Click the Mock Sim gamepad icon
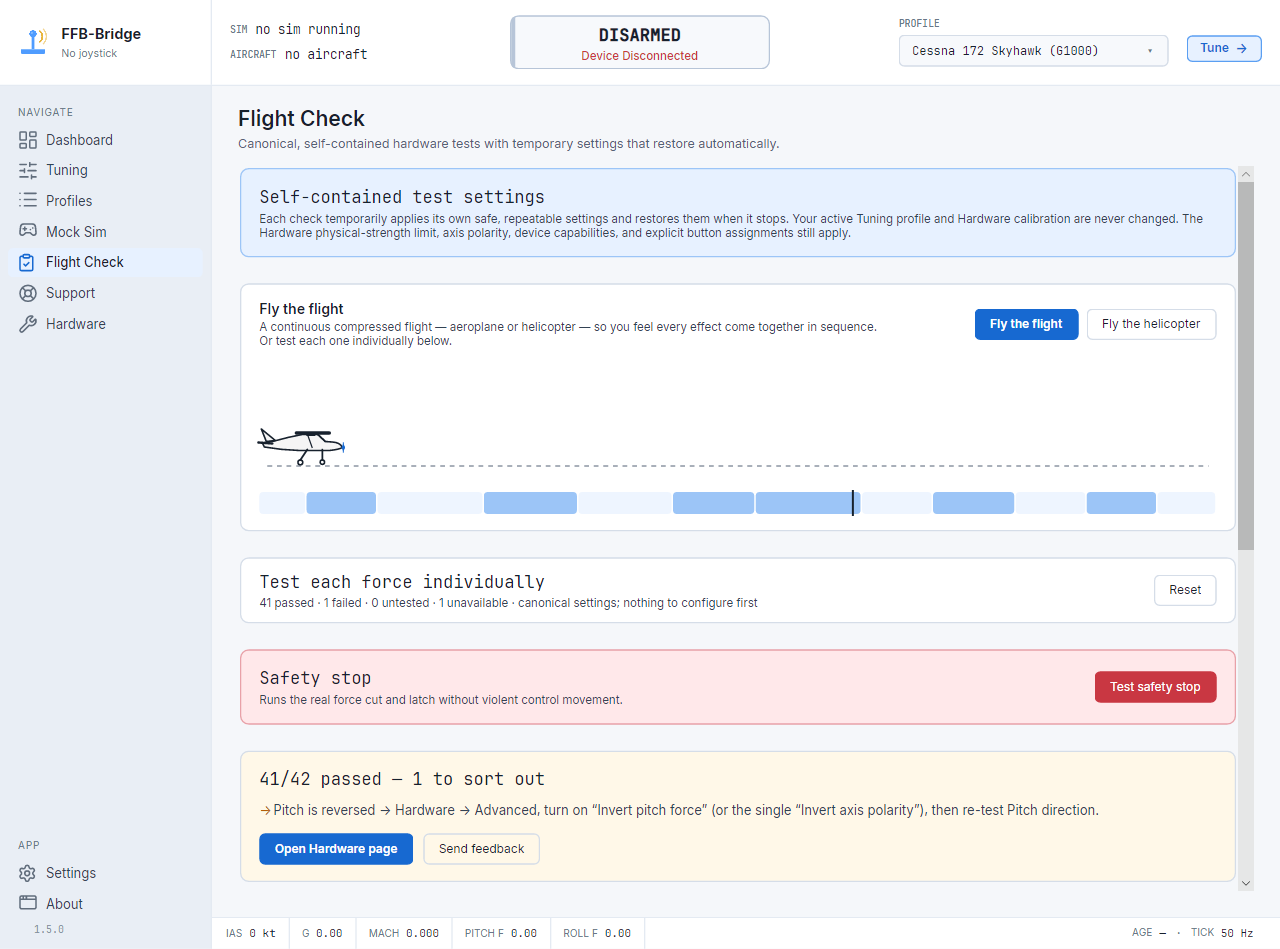The image size is (1280, 949). pos(28,231)
